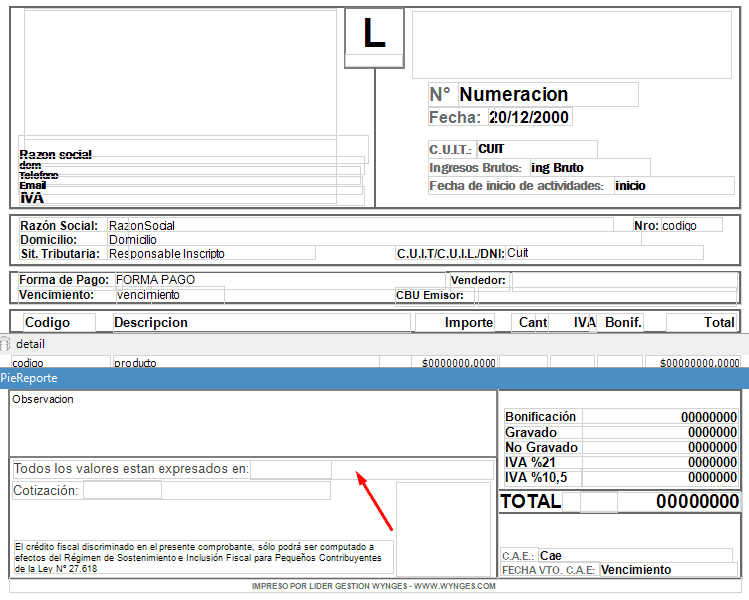Select the large letter L box
Viewport: 749px width, 600px height.
[x=374, y=37]
